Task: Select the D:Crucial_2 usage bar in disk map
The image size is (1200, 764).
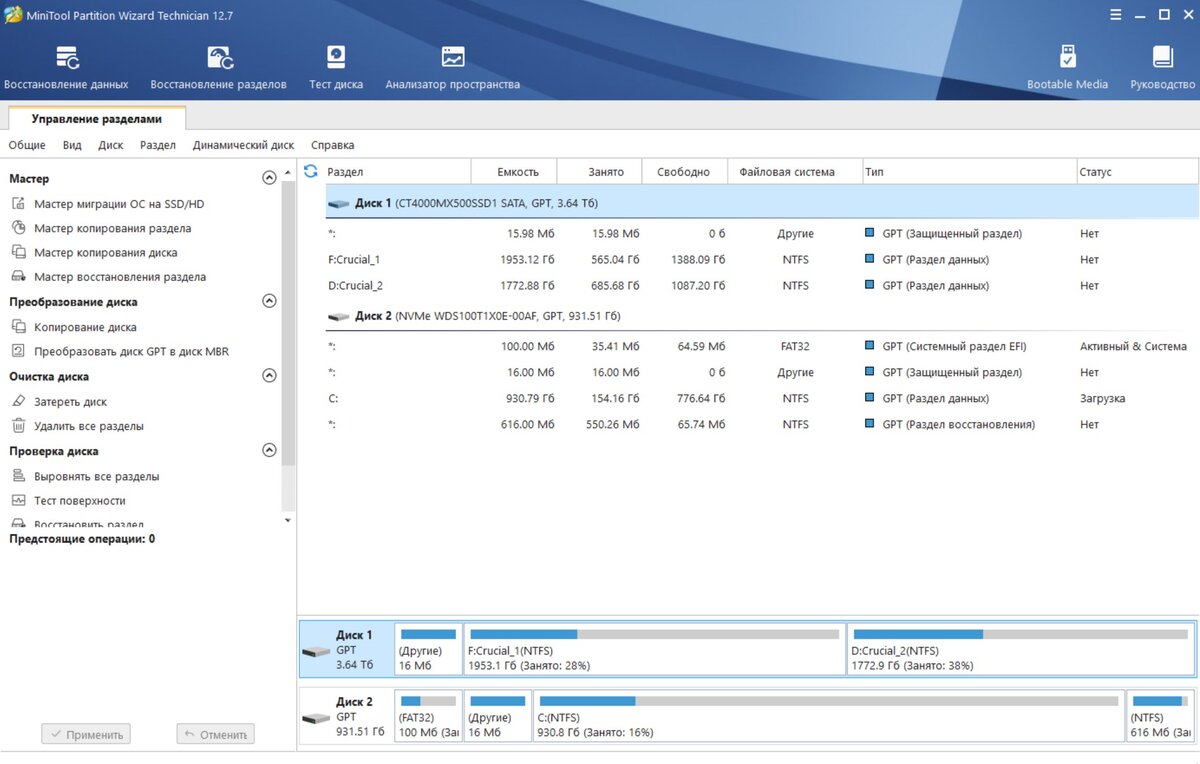Action: click(x=1021, y=634)
